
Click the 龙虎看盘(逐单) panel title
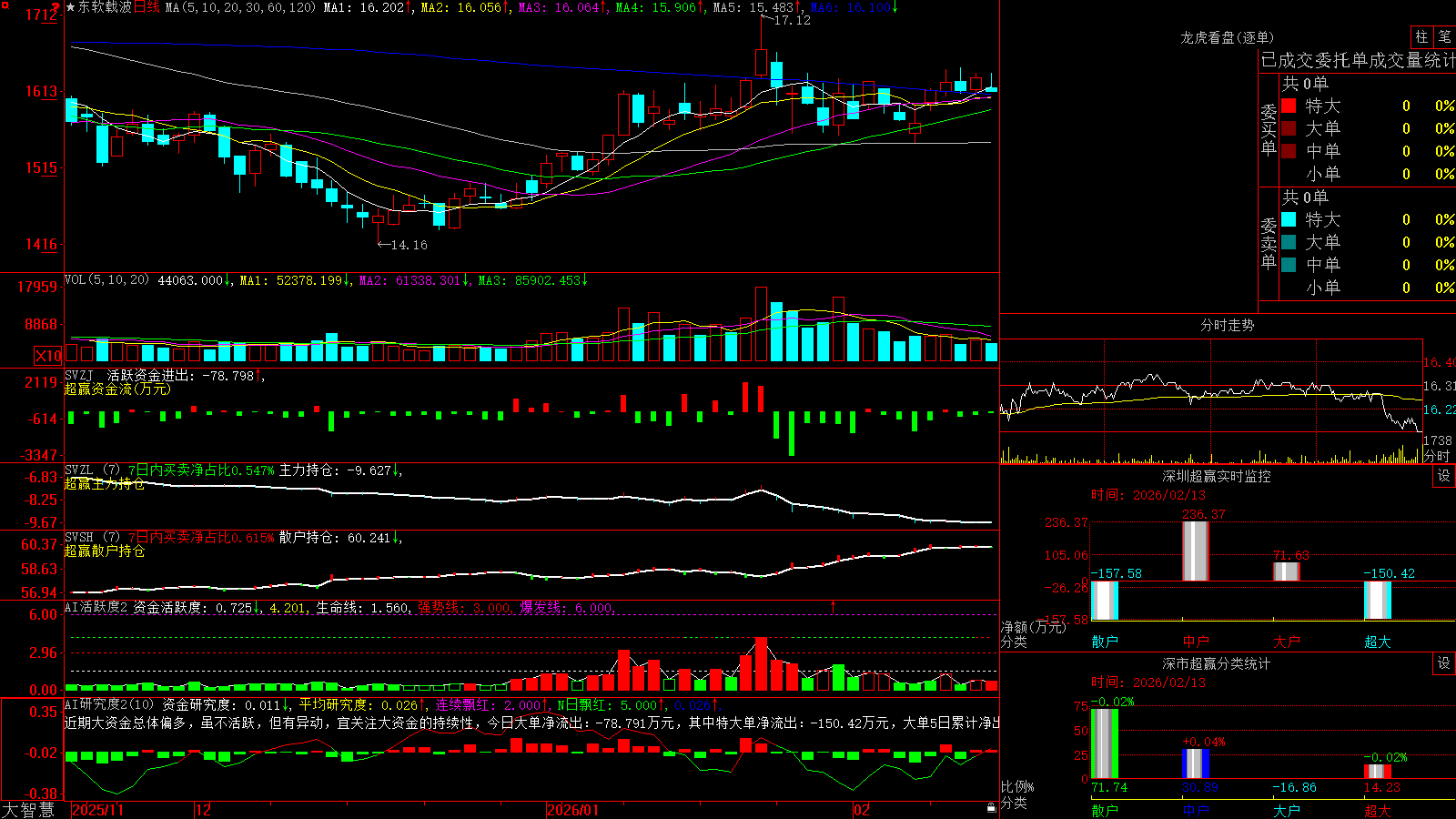click(x=1228, y=37)
